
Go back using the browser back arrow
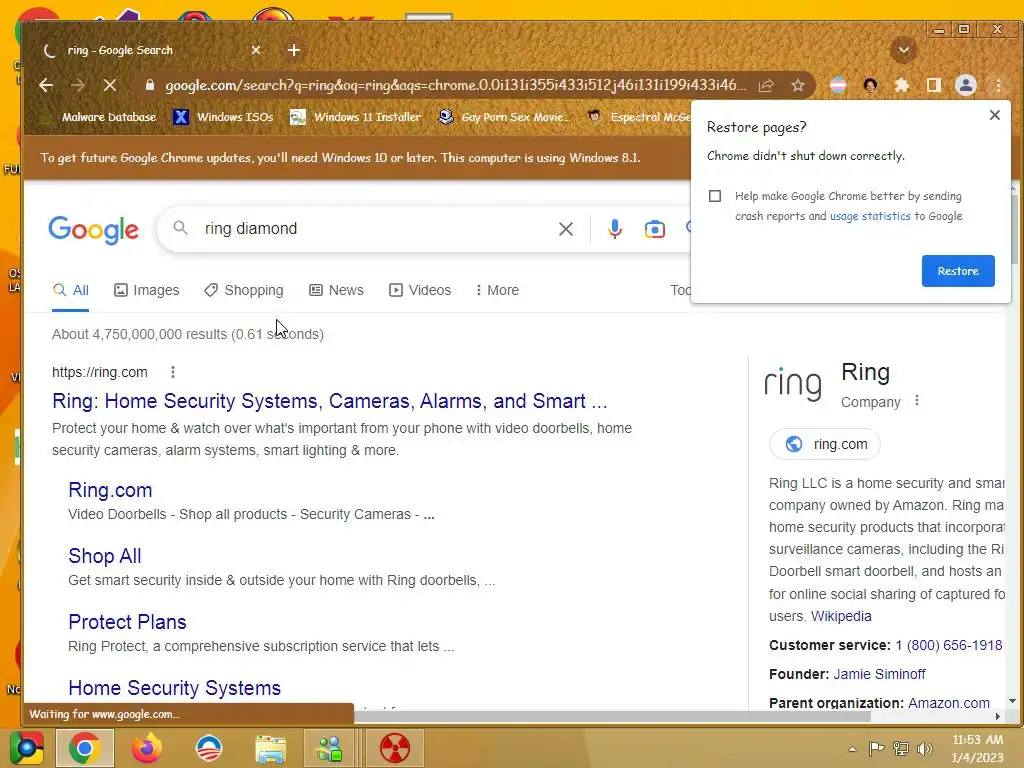click(46, 86)
